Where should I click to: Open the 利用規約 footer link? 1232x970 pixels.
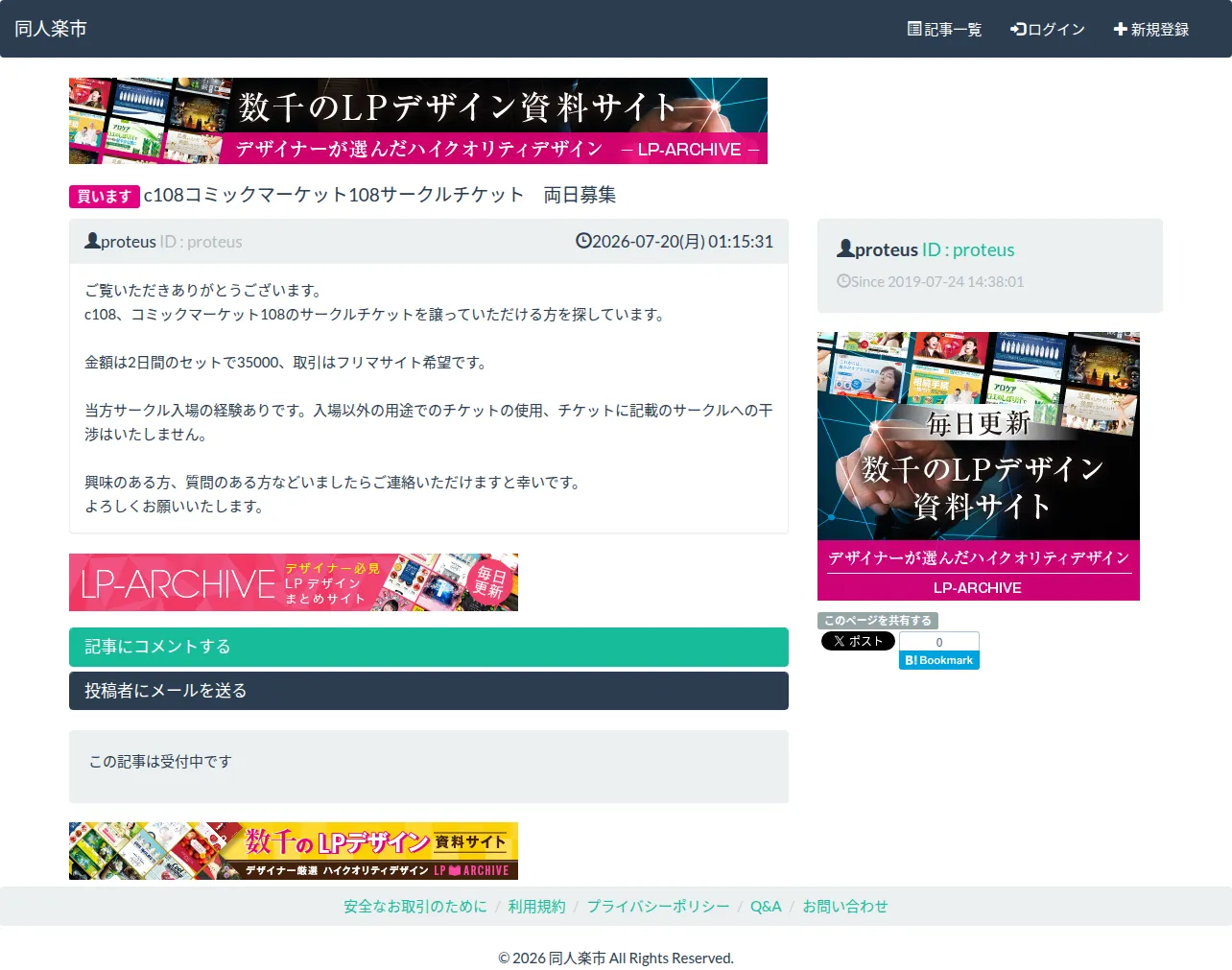coord(537,907)
